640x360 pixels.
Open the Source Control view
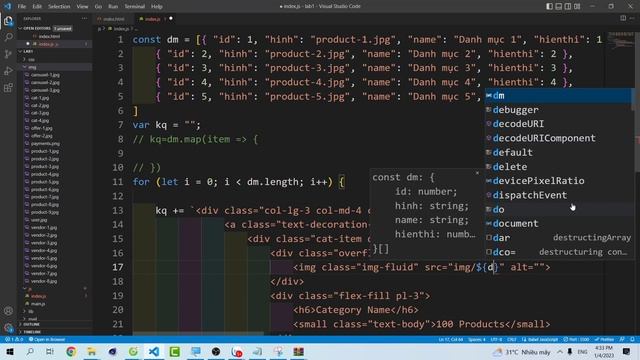(8, 54)
